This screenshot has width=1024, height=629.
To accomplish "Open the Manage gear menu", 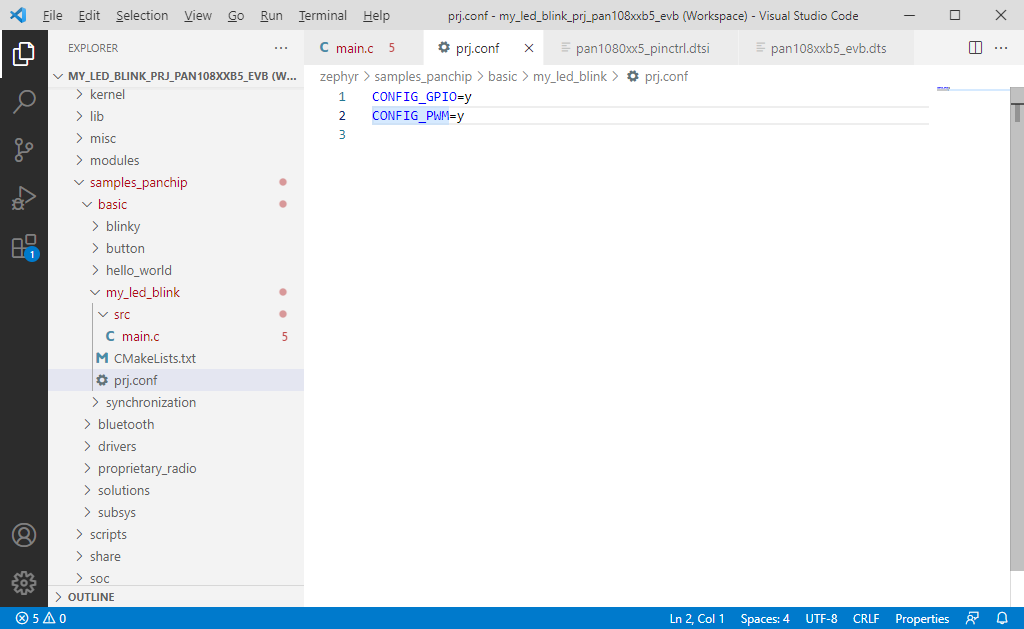I will click(24, 583).
